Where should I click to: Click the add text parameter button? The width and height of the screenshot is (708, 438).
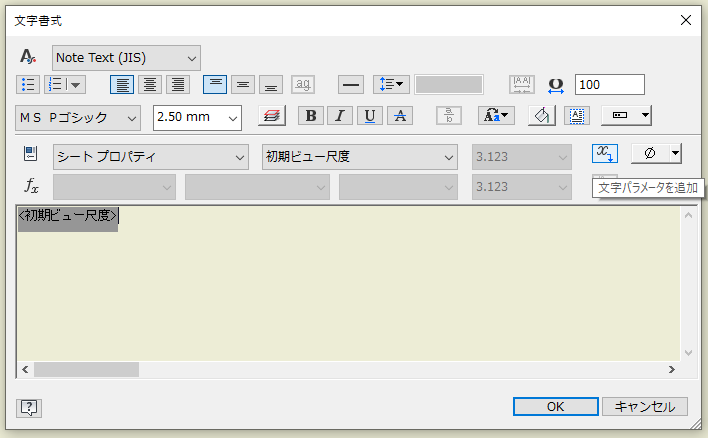click(605, 154)
